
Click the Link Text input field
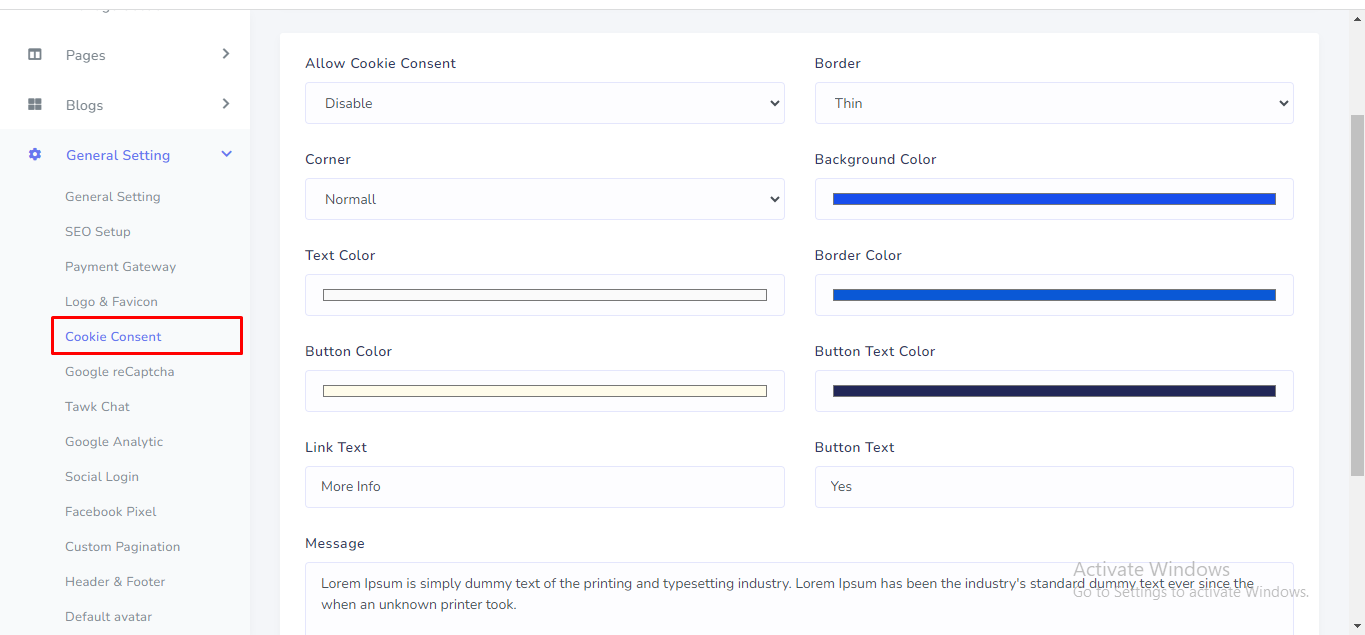tap(544, 487)
